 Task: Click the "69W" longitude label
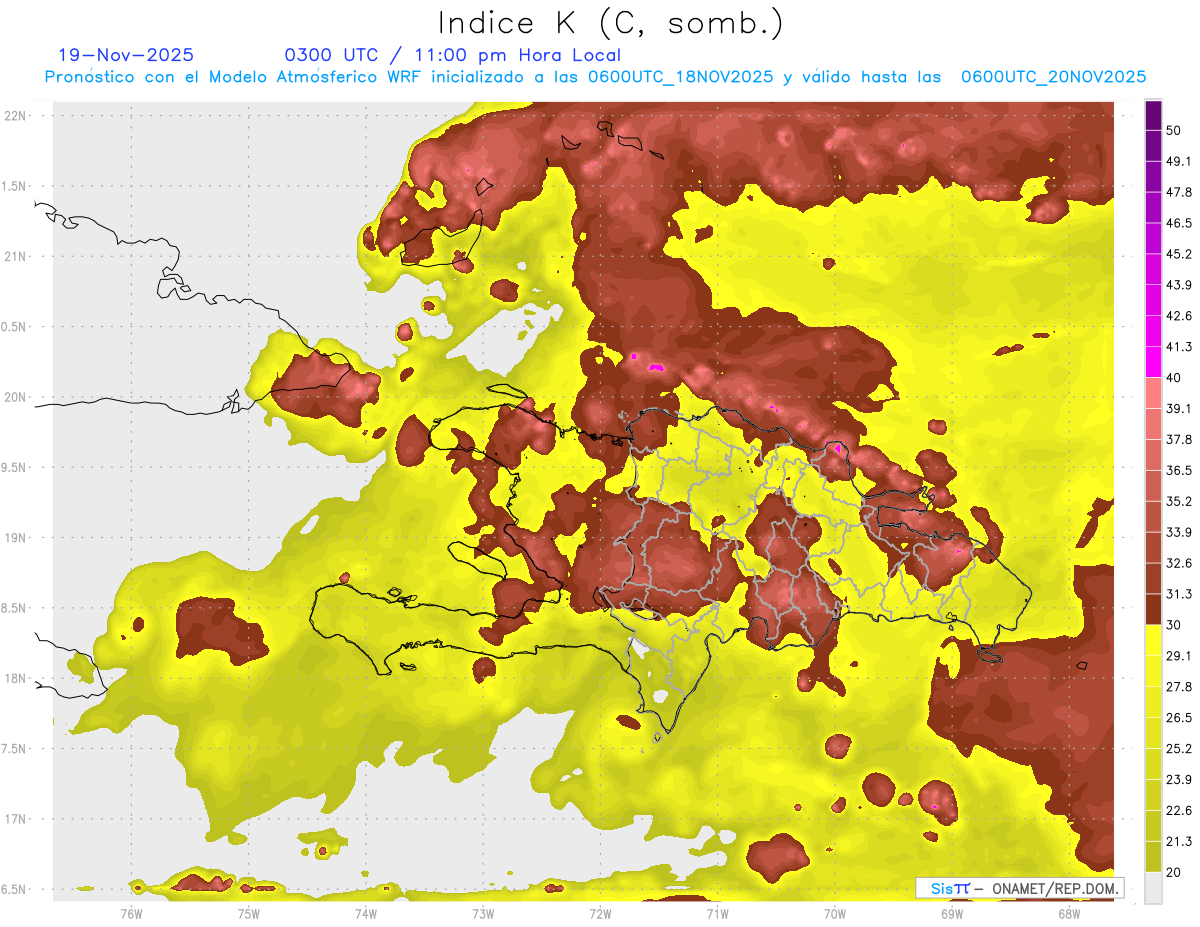(x=951, y=913)
